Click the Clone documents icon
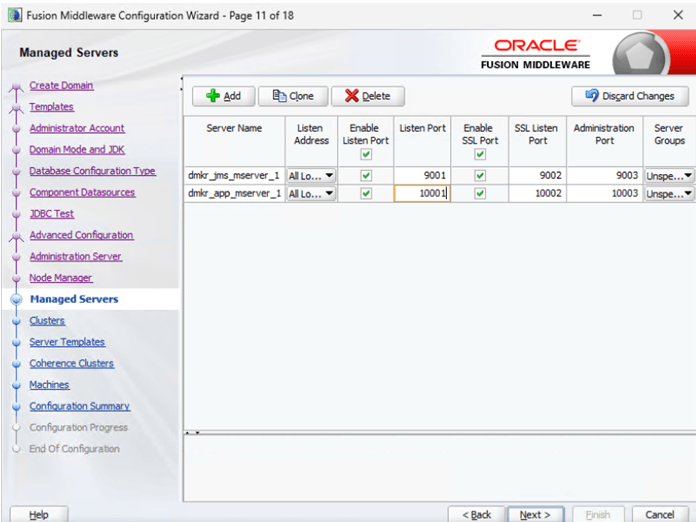 coord(279,96)
